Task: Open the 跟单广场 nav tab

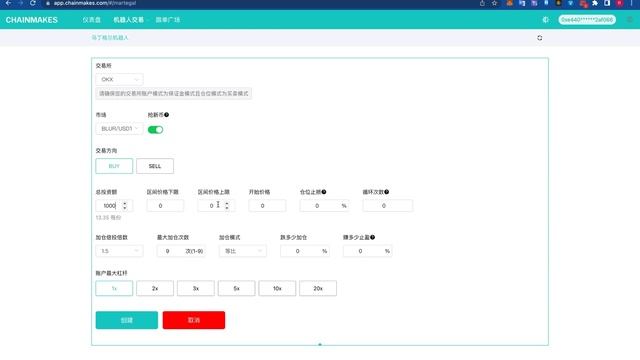Action: coord(168,20)
